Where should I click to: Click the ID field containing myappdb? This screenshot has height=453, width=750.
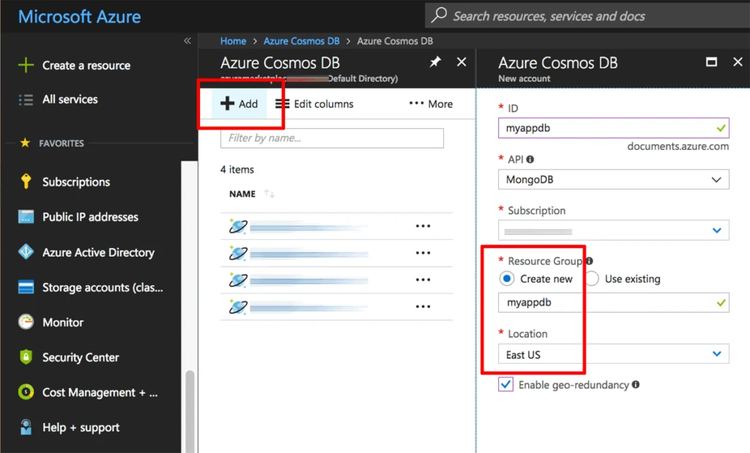click(614, 128)
